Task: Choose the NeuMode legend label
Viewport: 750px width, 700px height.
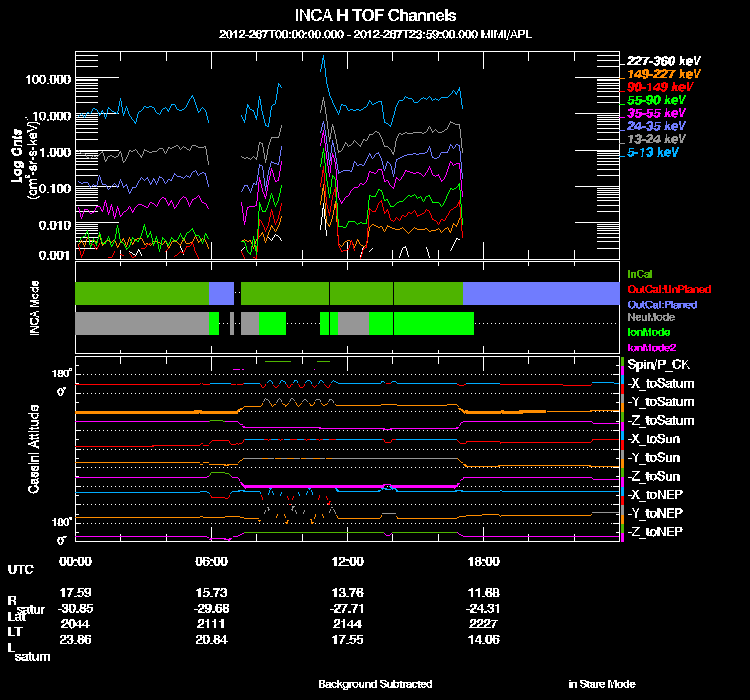Action: pos(649,317)
